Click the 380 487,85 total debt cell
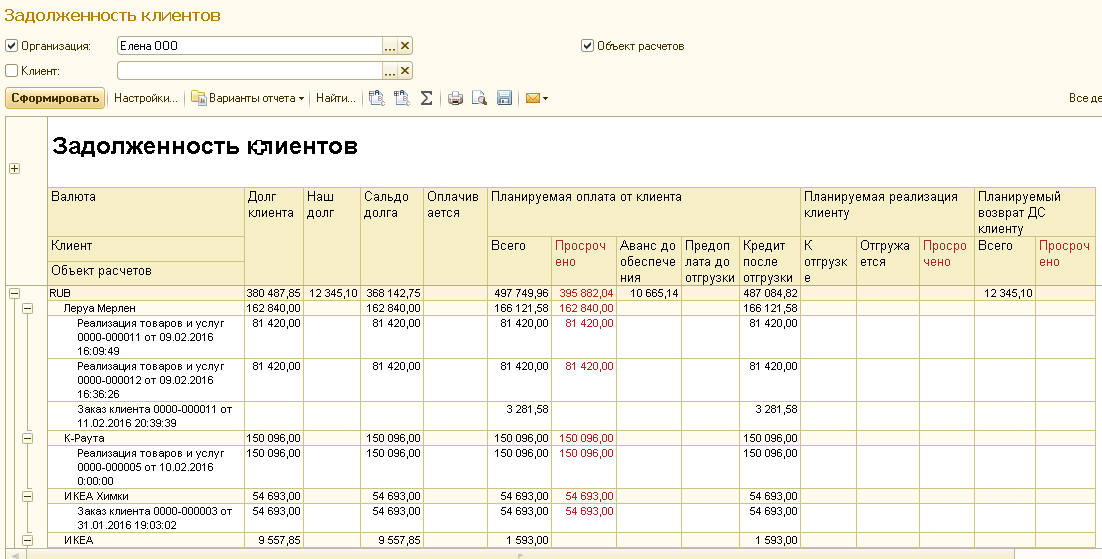The image size is (1102, 559). [x=274, y=293]
